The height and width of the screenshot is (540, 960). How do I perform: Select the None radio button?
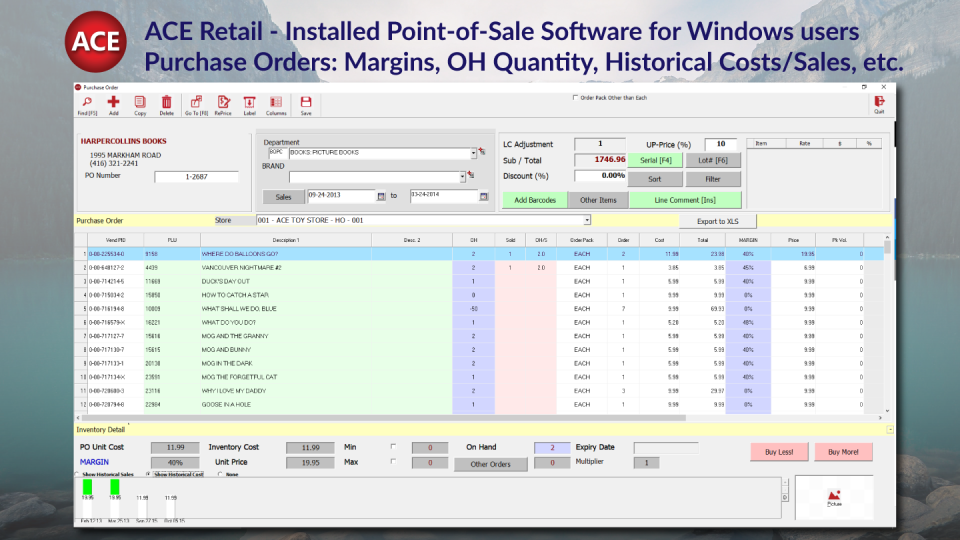click(x=220, y=474)
